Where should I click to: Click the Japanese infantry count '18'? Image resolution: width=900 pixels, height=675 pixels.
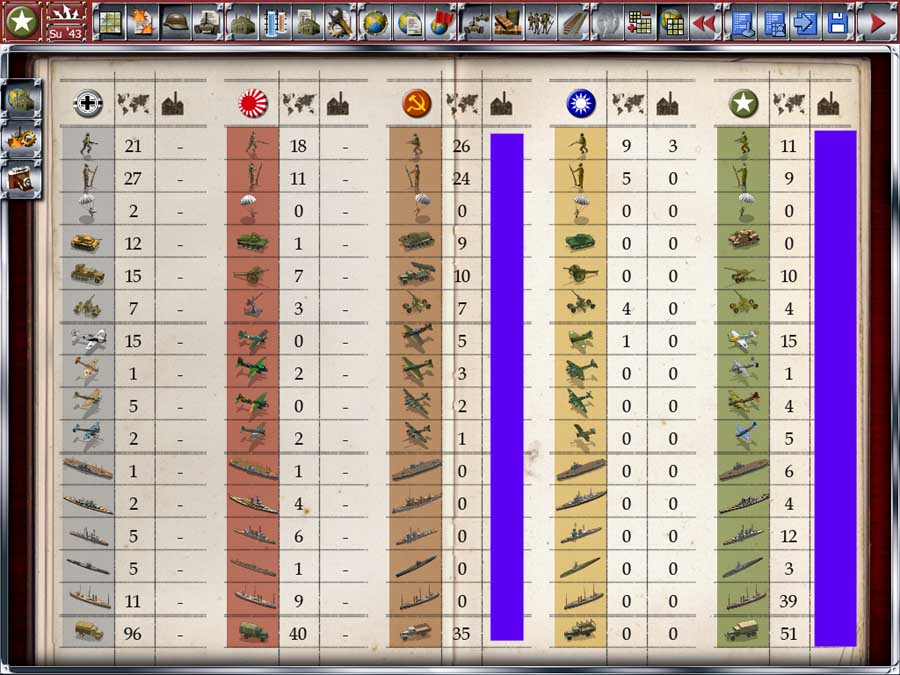(298, 146)
